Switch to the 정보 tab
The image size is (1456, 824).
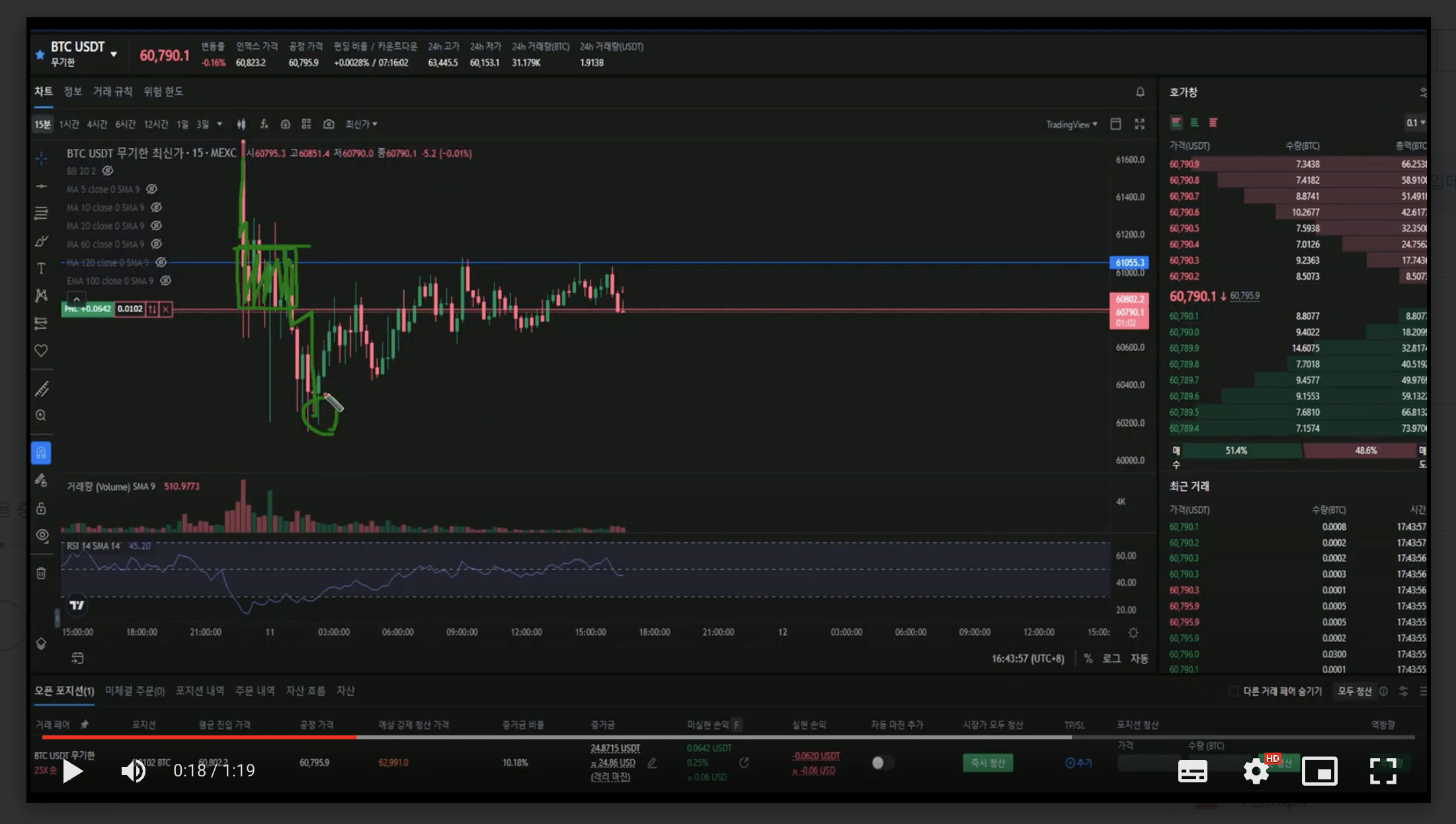[73, 91]
